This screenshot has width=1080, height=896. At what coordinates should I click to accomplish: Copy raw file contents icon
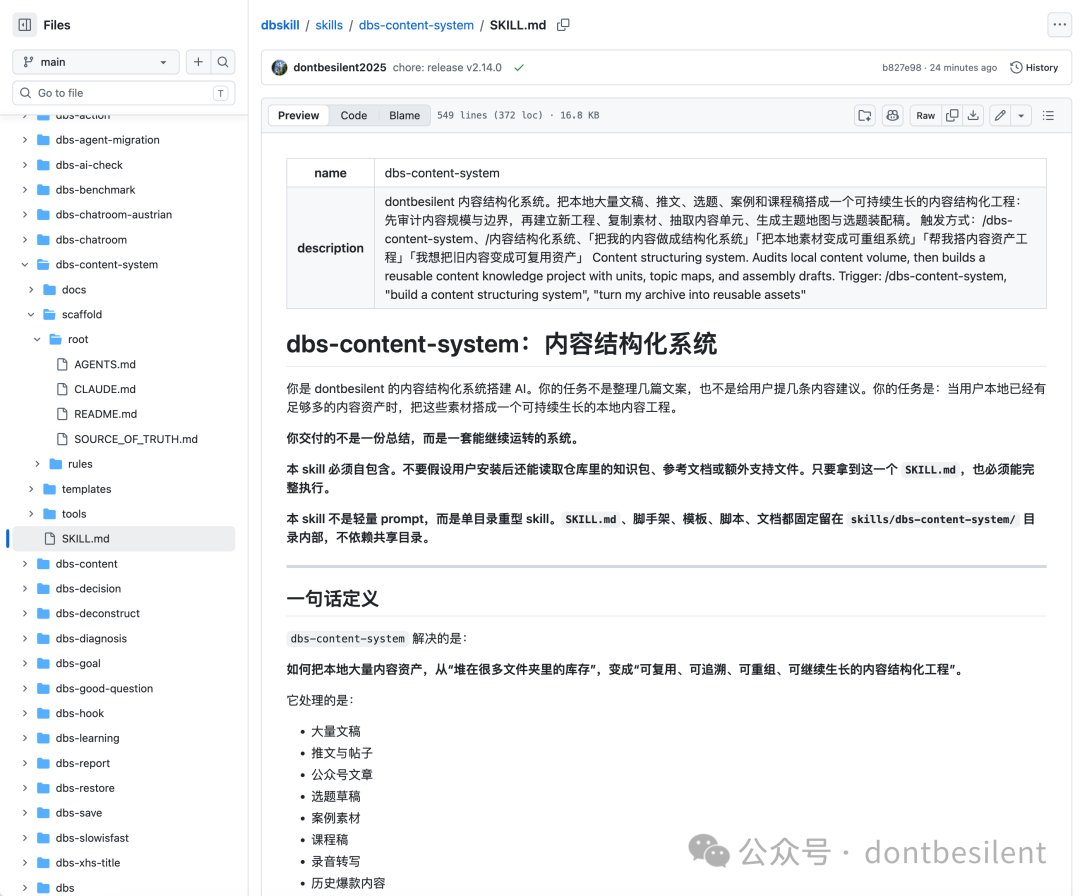tap(952, 115)
